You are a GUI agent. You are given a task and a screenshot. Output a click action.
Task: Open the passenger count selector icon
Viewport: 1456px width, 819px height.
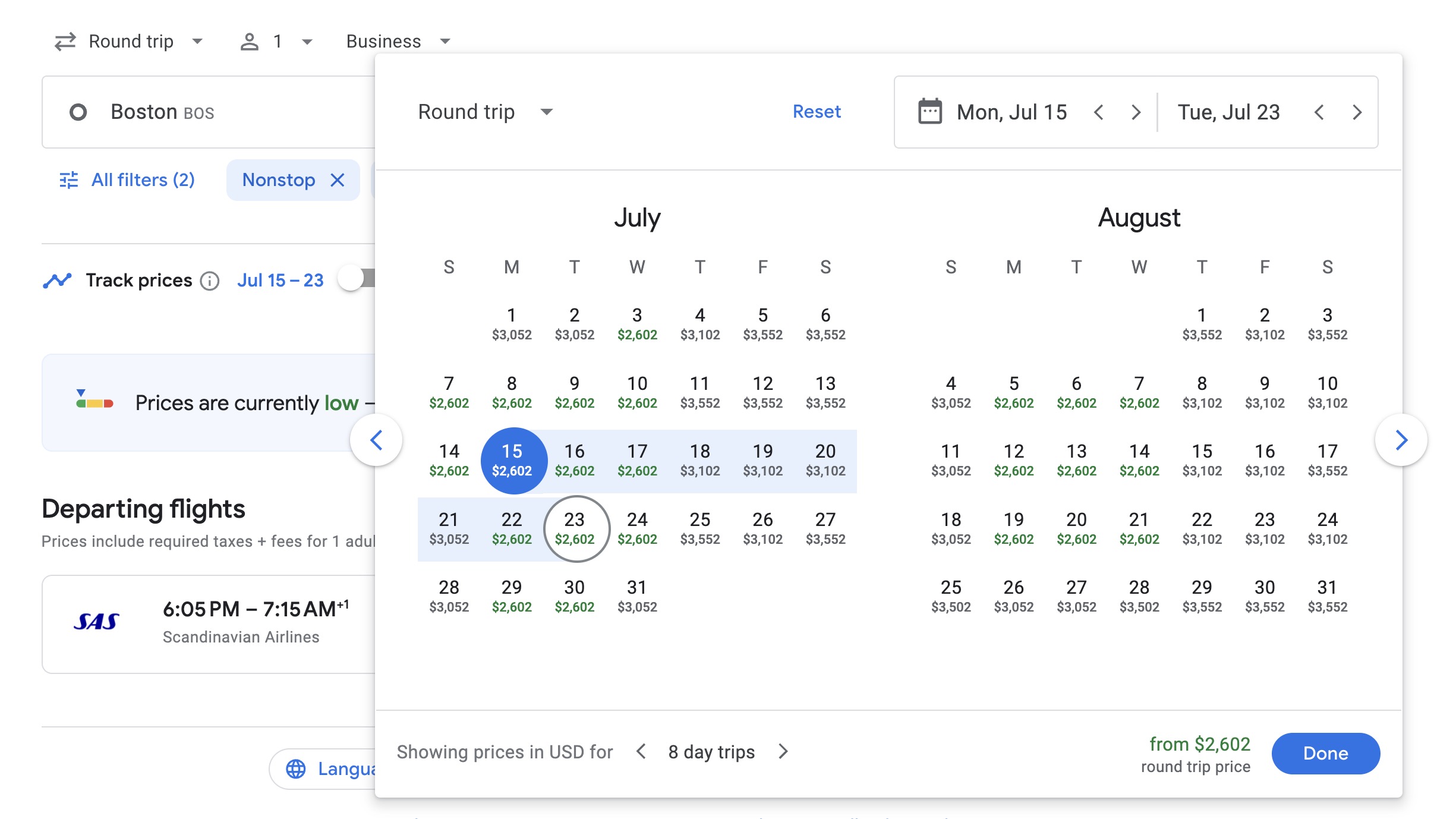pyautogui.click(x=250, y=40)
